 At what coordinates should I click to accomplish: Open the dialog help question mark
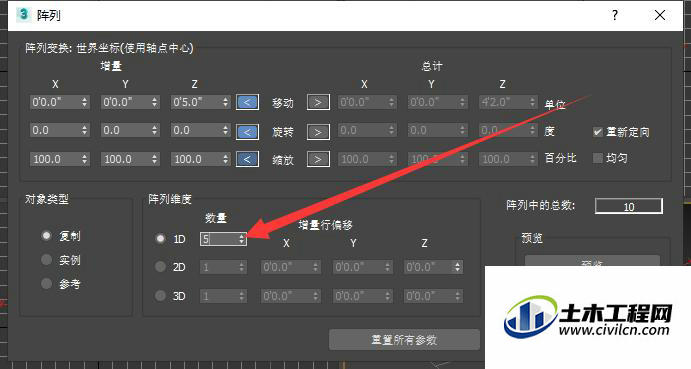point(615,15)
